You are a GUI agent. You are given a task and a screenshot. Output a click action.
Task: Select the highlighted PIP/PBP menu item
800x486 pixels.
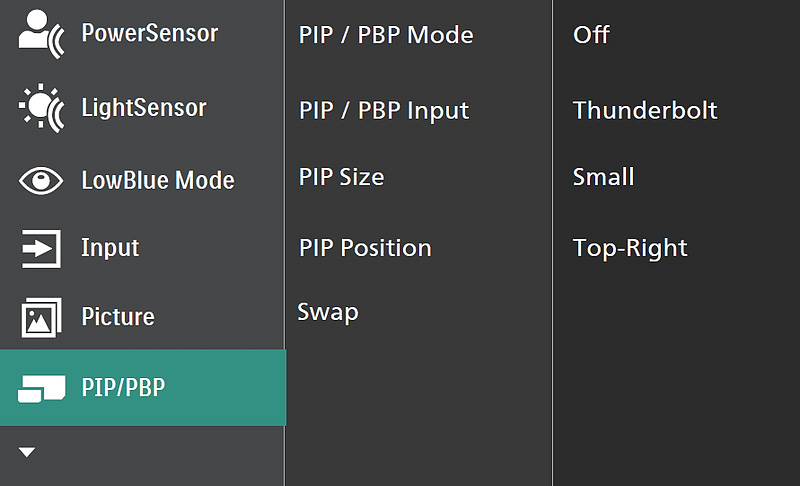[x=123, y=388]
